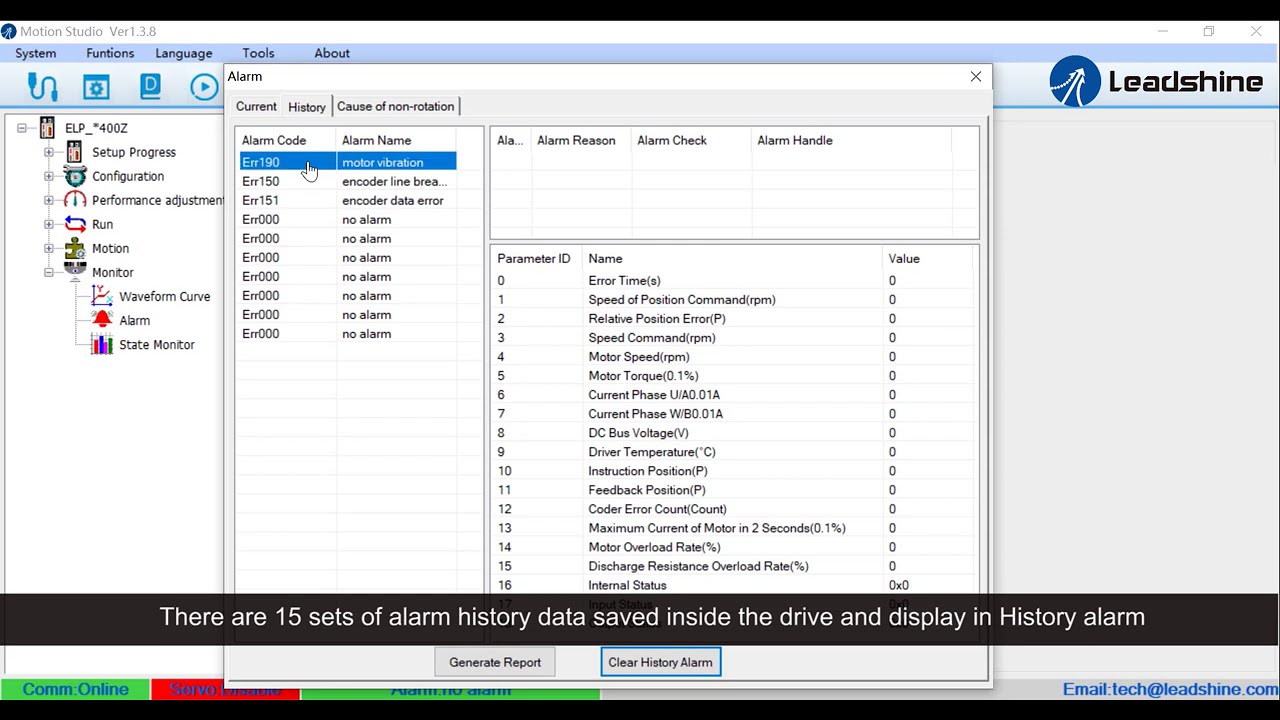Select the Waveform Curve tree item

tap(164, 296)
